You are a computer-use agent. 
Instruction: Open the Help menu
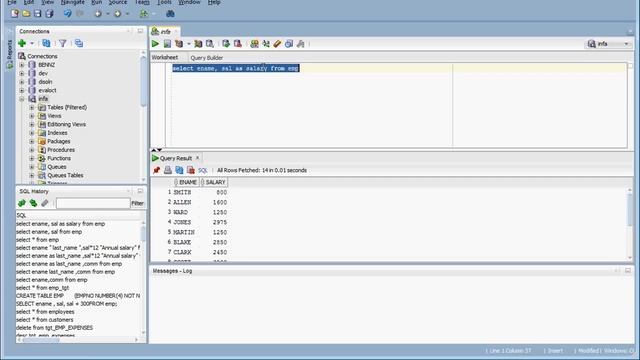[214, 2]
